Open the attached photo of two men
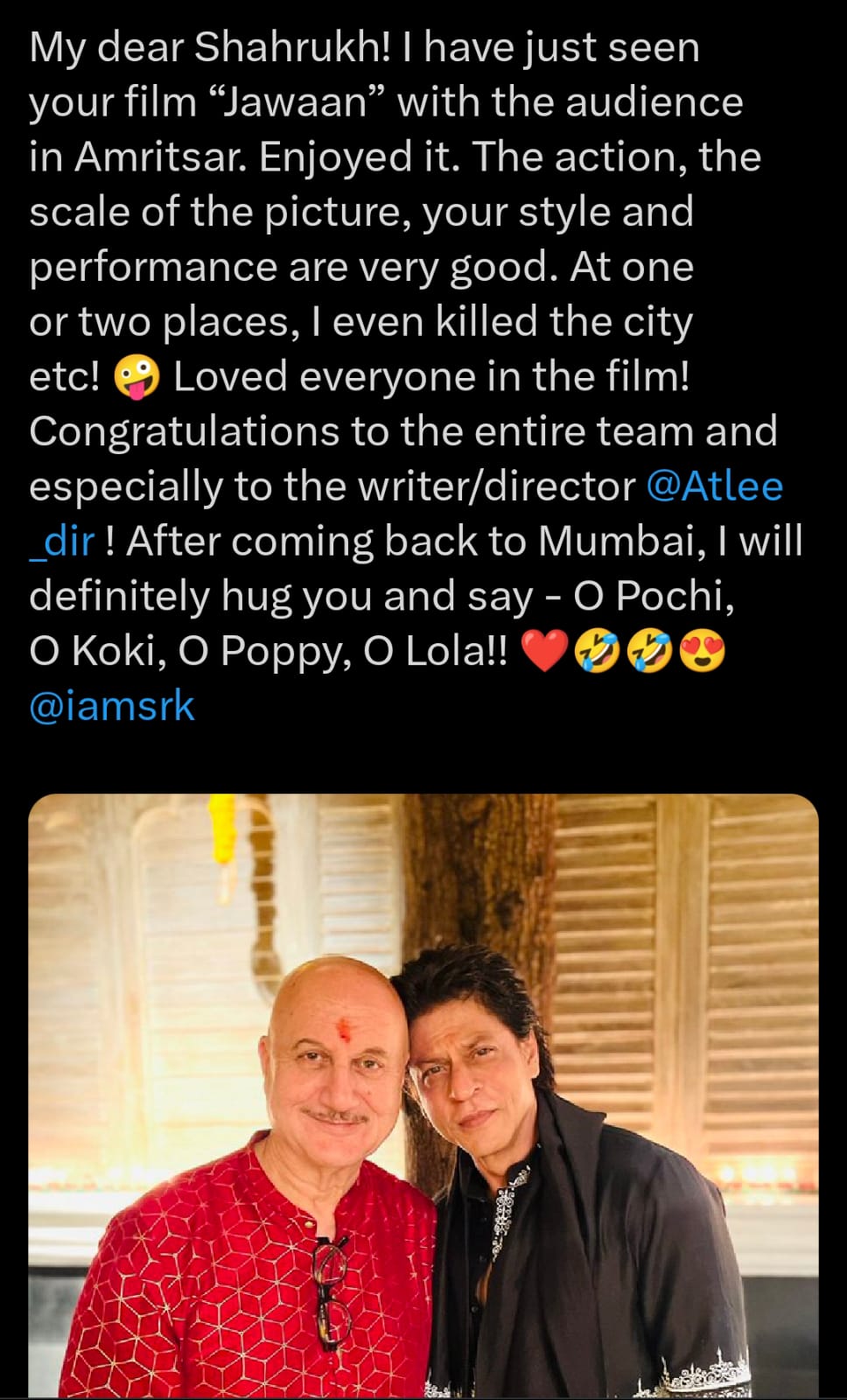This screenshot has height=1400, width=847. click(423, 1094)
